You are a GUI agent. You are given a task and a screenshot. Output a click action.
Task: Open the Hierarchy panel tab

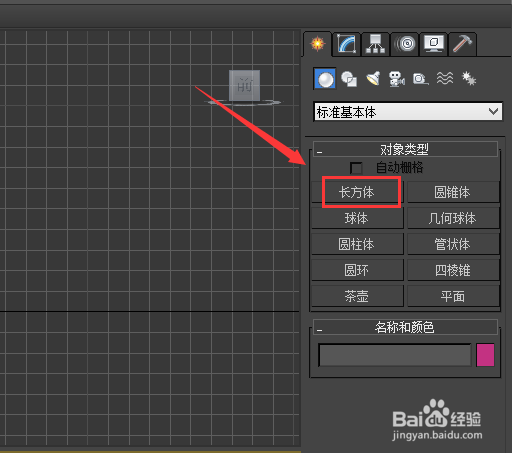(x=375, y=44)
